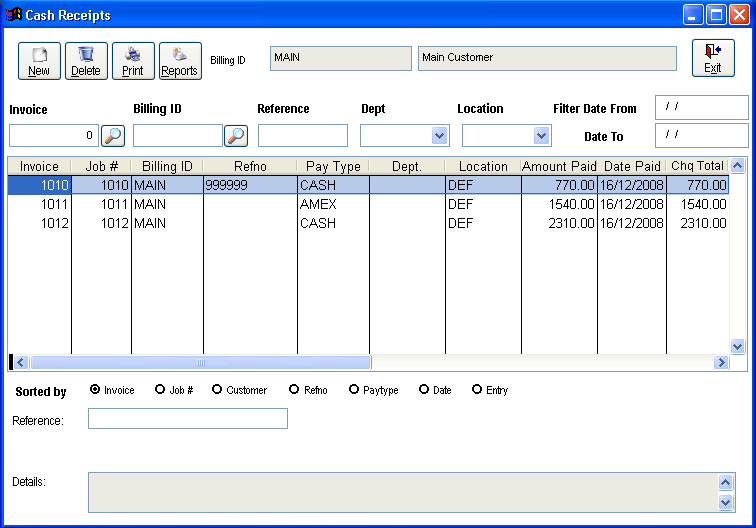Select the Job # sort radio button
756x528 pixels.
[160, 390]
